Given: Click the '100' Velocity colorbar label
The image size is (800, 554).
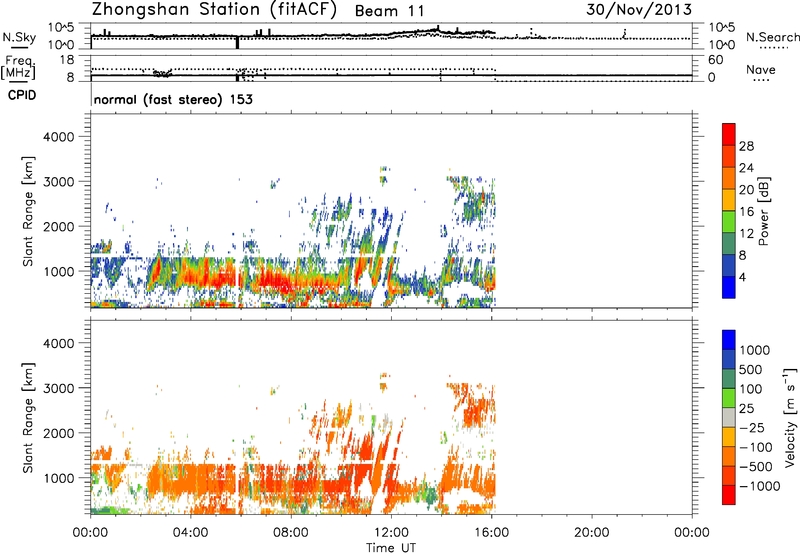Looking at the screenshot, I should (x=751, y=389).
